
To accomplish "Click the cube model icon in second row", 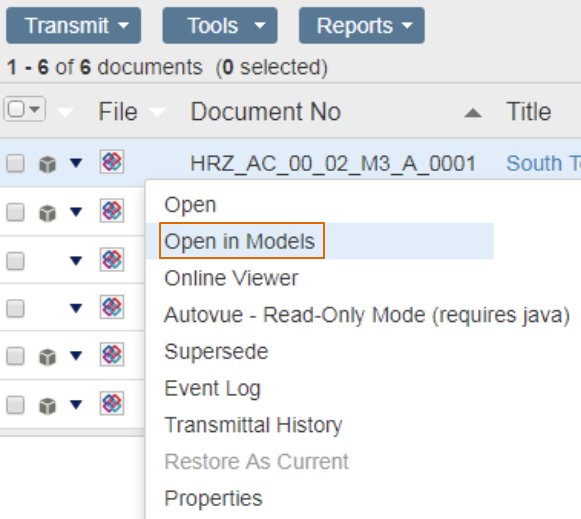I will 47,213.
